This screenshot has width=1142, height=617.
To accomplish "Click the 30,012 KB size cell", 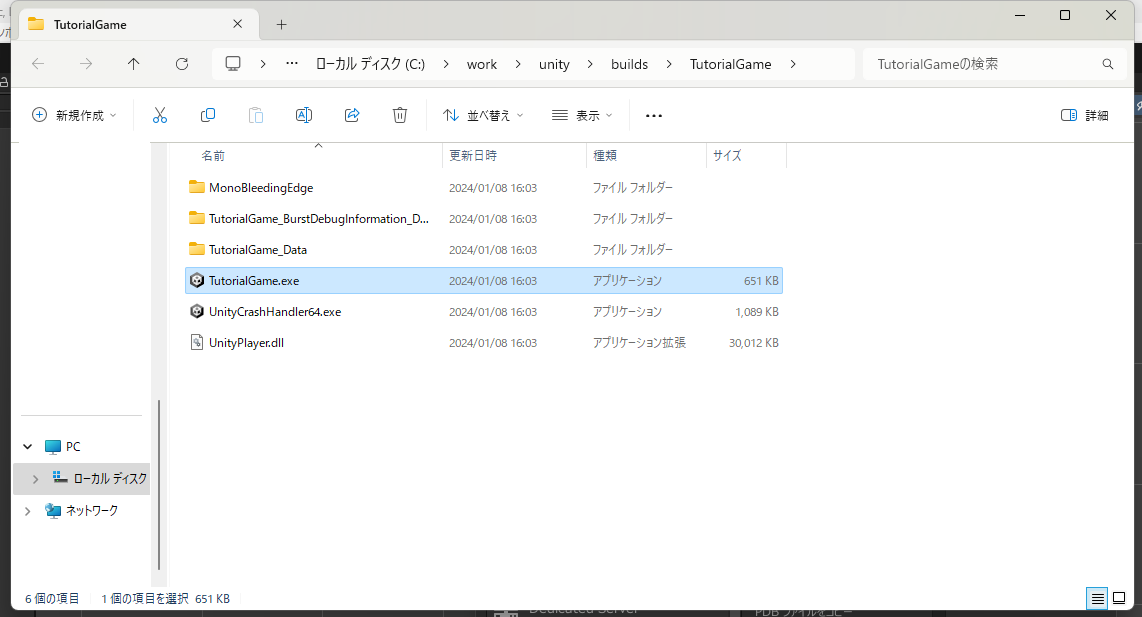I will [754, 343].
